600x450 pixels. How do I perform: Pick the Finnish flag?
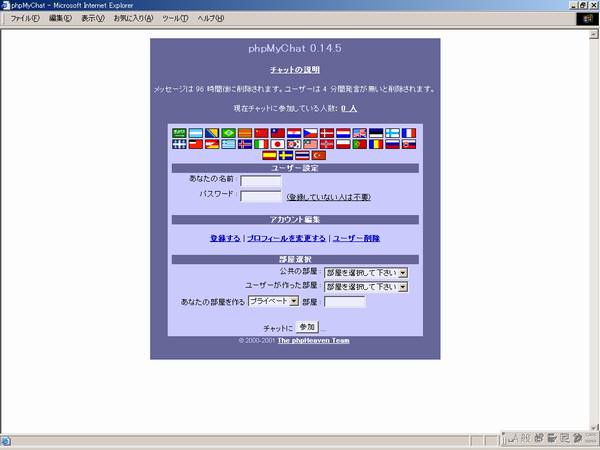pyautogui.click(x=393, y=133)
